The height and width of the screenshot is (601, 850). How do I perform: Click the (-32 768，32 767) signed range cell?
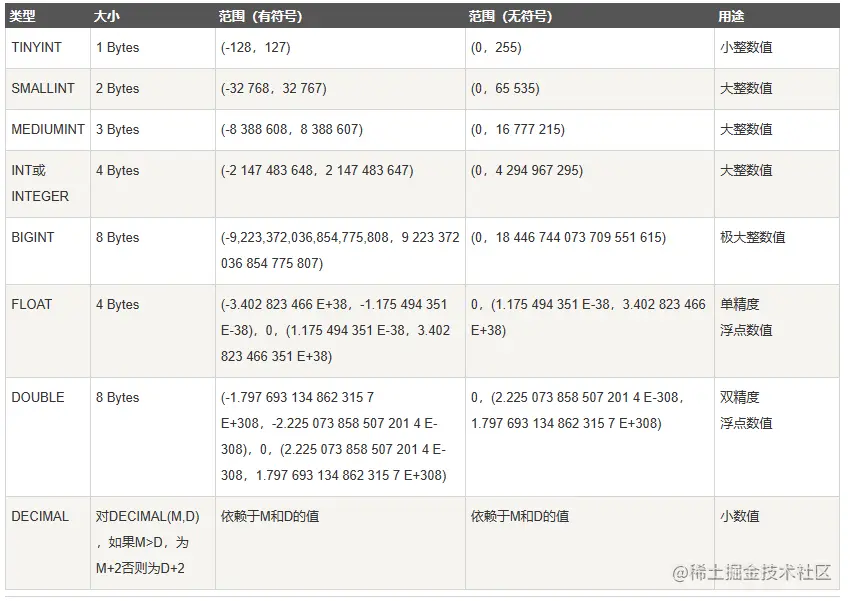[340, 89]
